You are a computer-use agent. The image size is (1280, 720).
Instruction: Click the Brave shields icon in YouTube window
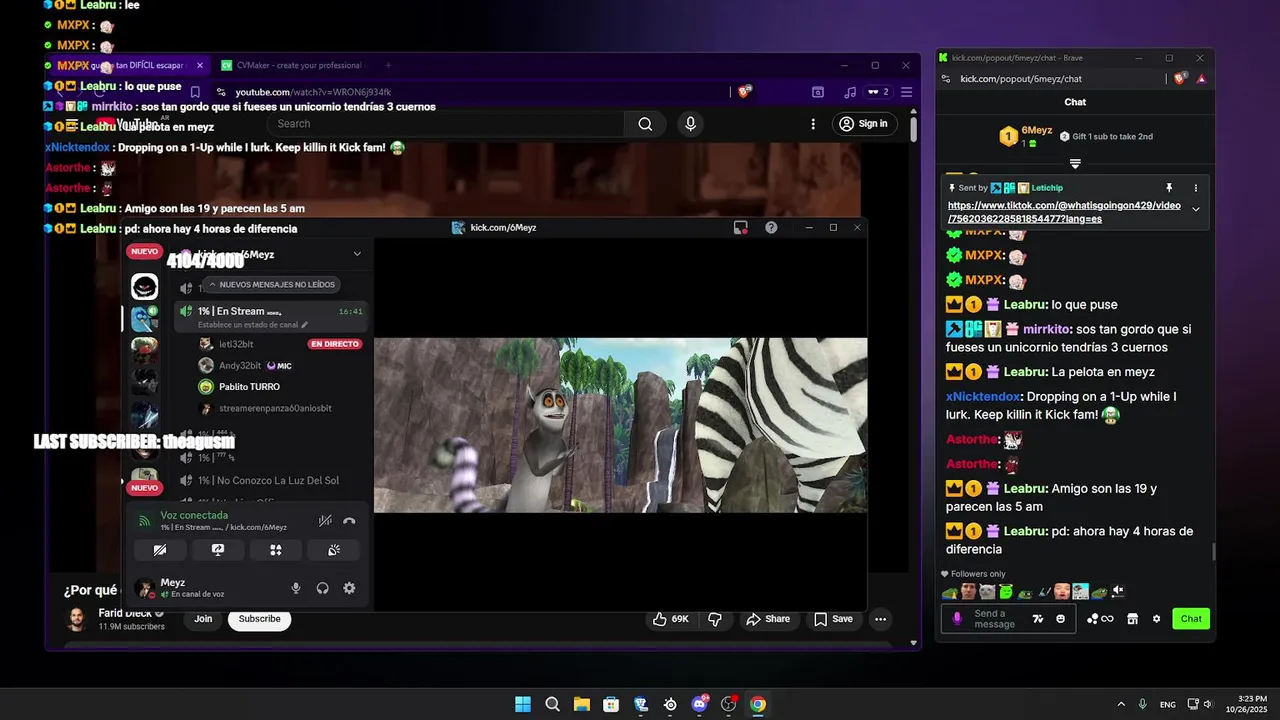coord(744,92)
